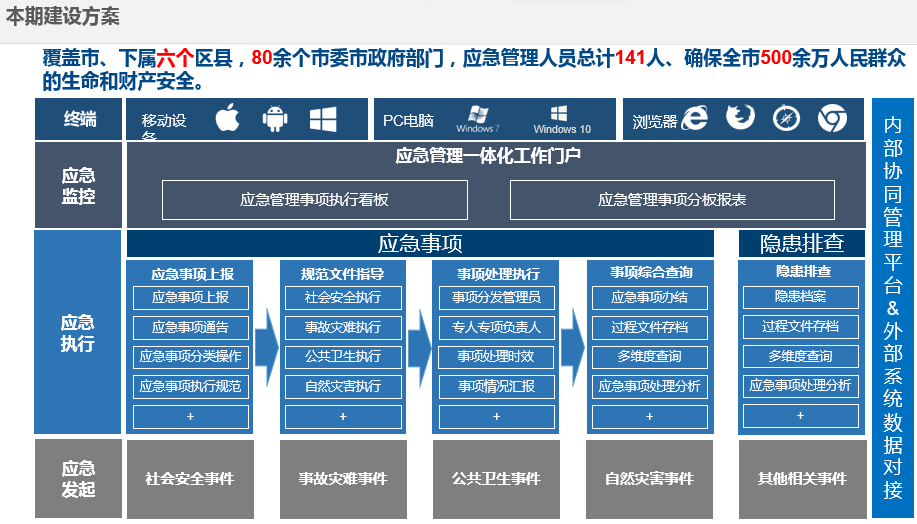Click the 应急事项办结 box
The image size is (917, 524).
(x=650, y=298)
